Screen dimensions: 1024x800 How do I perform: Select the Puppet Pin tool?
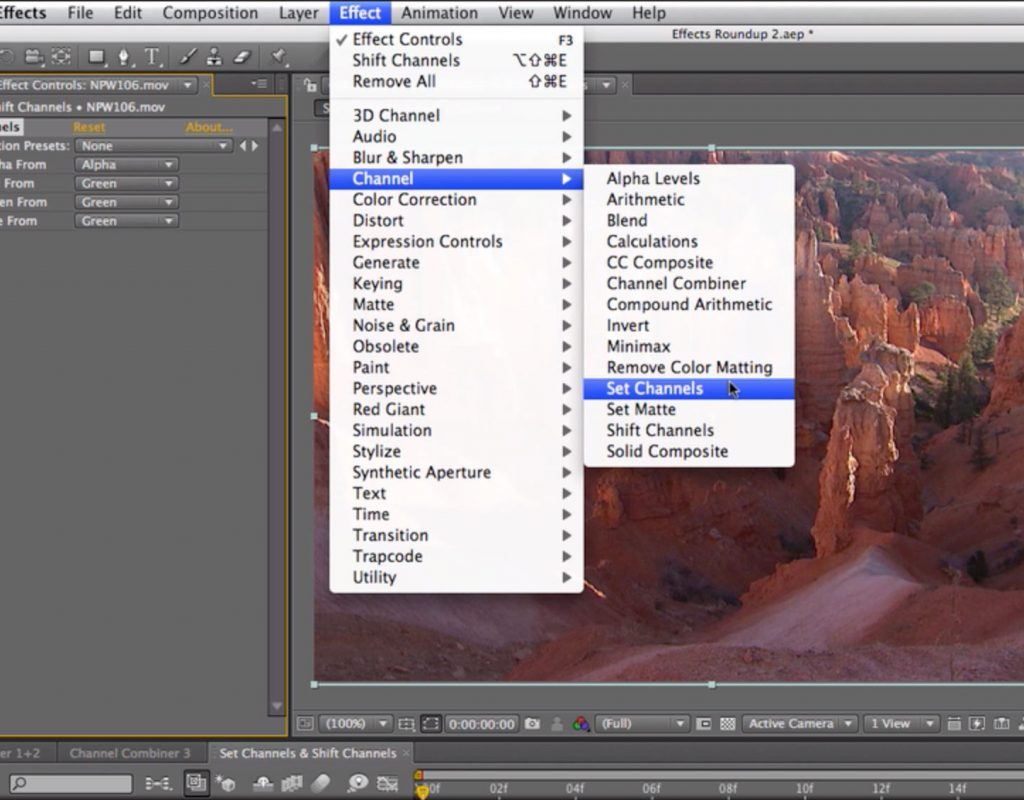(279, 57)
